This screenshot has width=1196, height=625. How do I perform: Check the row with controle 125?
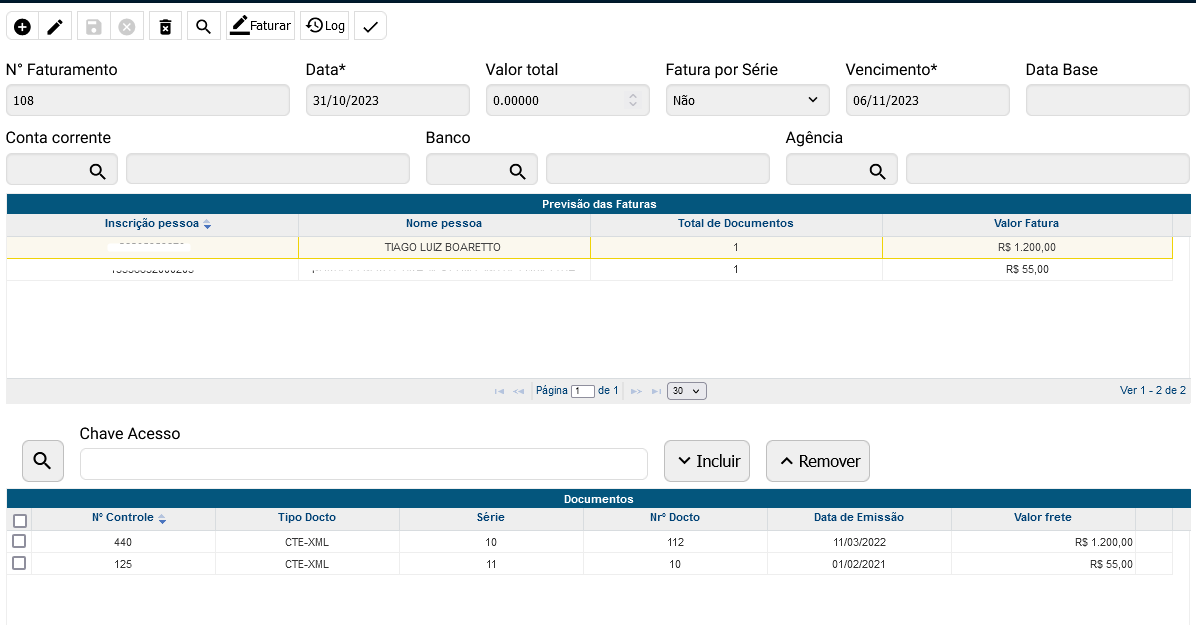tap(19, 563)
